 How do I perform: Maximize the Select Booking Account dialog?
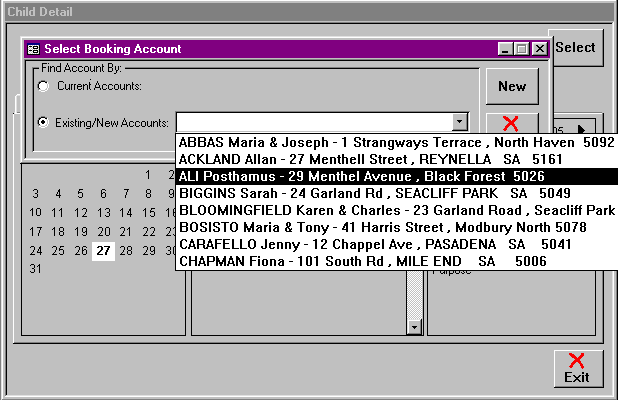click(x=521, y=49)
